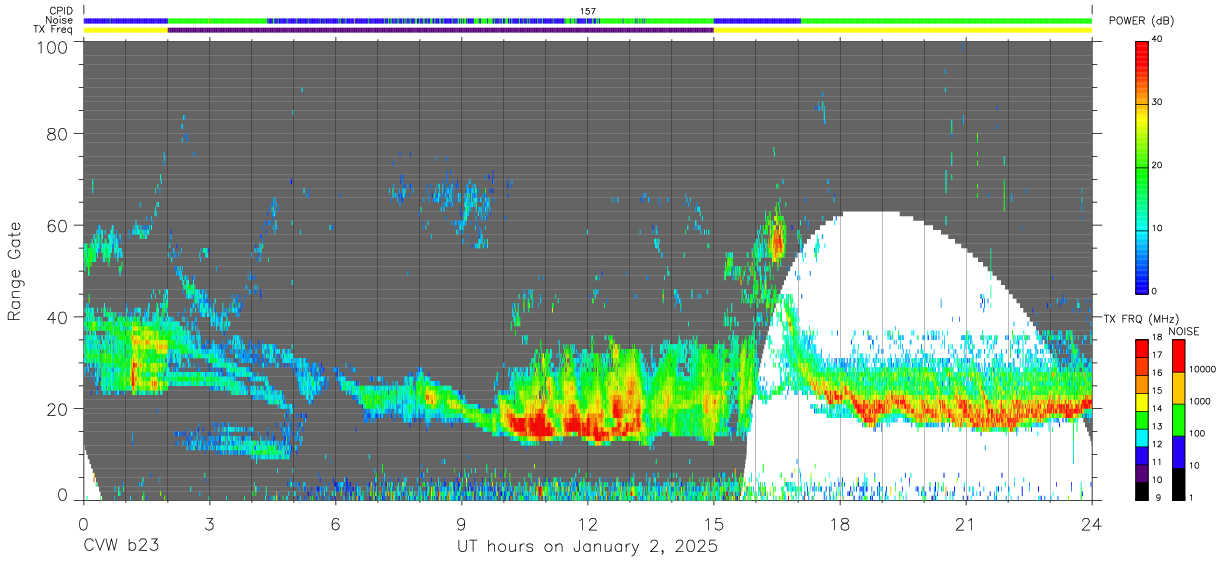The height and width of the screenshot is (567, 1228).
Task: Click the 24 hour tick on time axis
Action: tap(1092, 524)
